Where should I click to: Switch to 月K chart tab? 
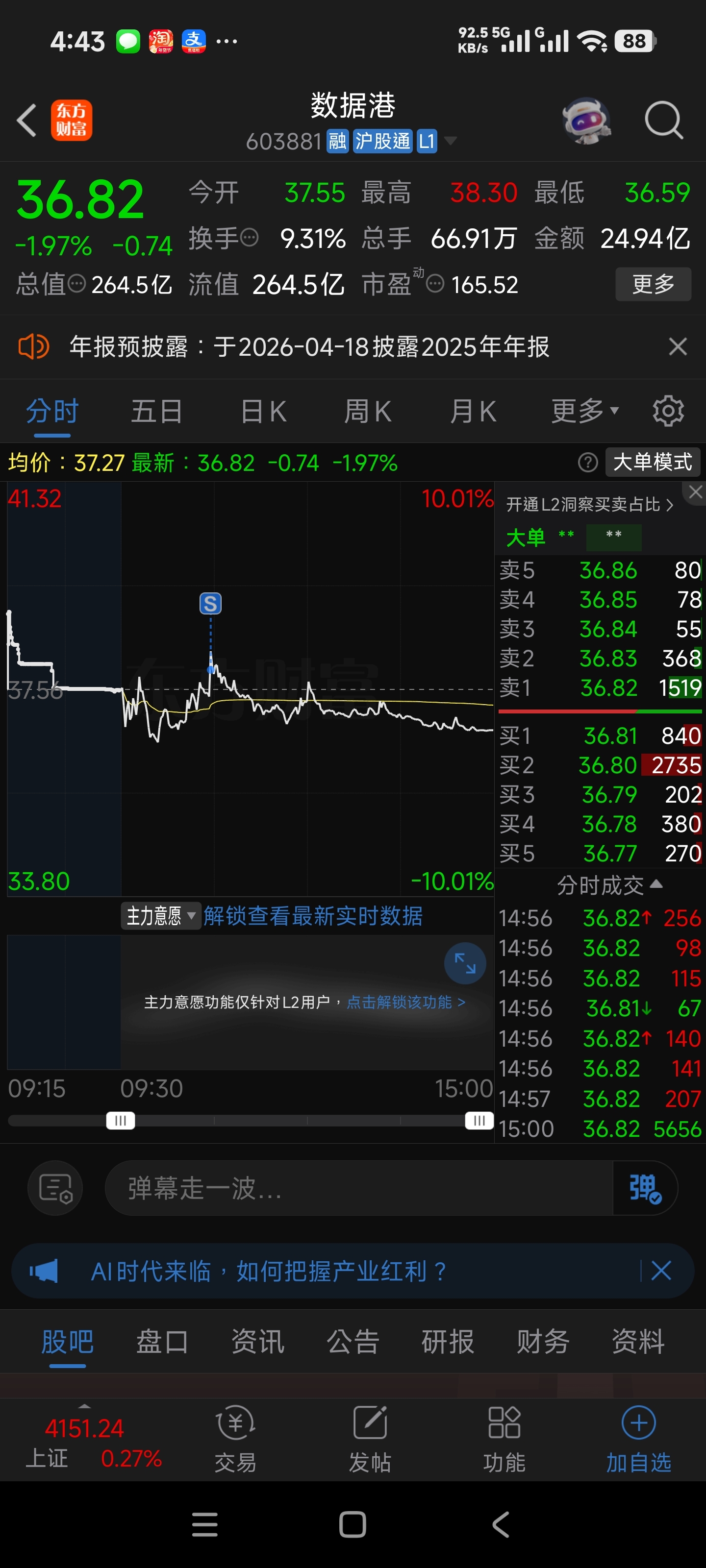click(473, 412)
